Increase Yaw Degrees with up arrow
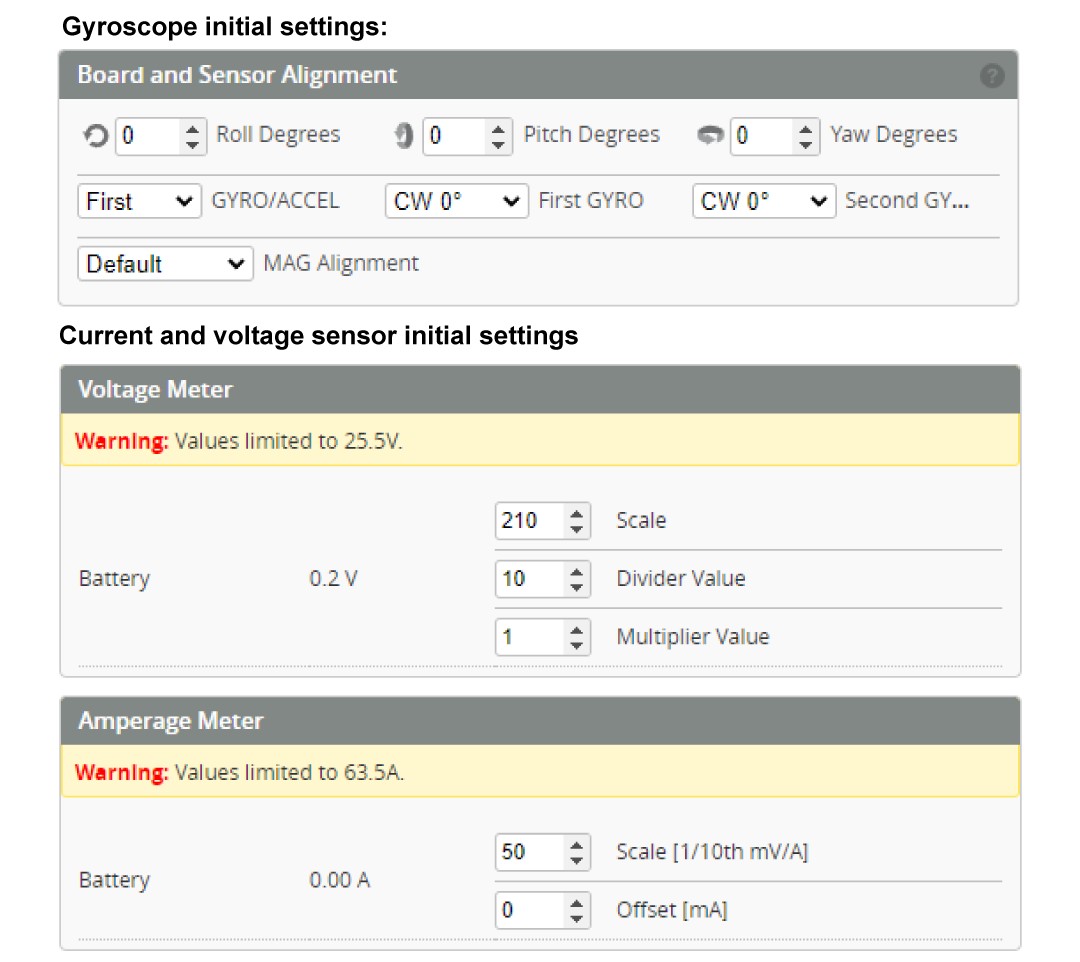 coord(805,127)
